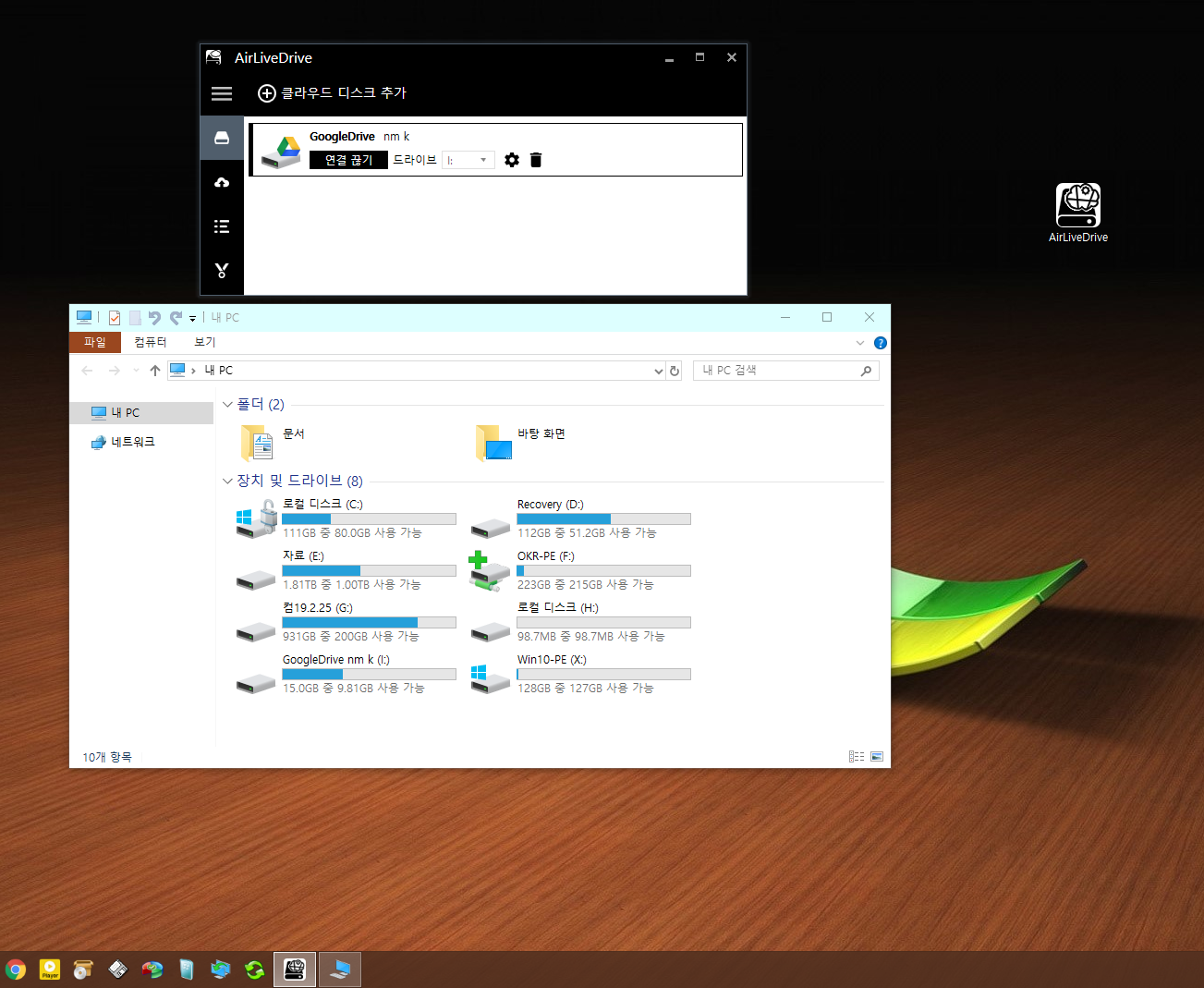Viewport: 1204px width, 988px height.
Task: Click New folder icon in Explorer quick access toolbar
Action: [x=135, y=318]
